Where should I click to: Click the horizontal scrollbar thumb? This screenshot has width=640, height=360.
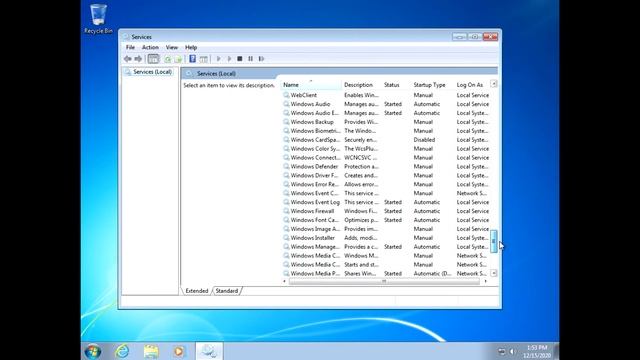click(x=384, y=281)
